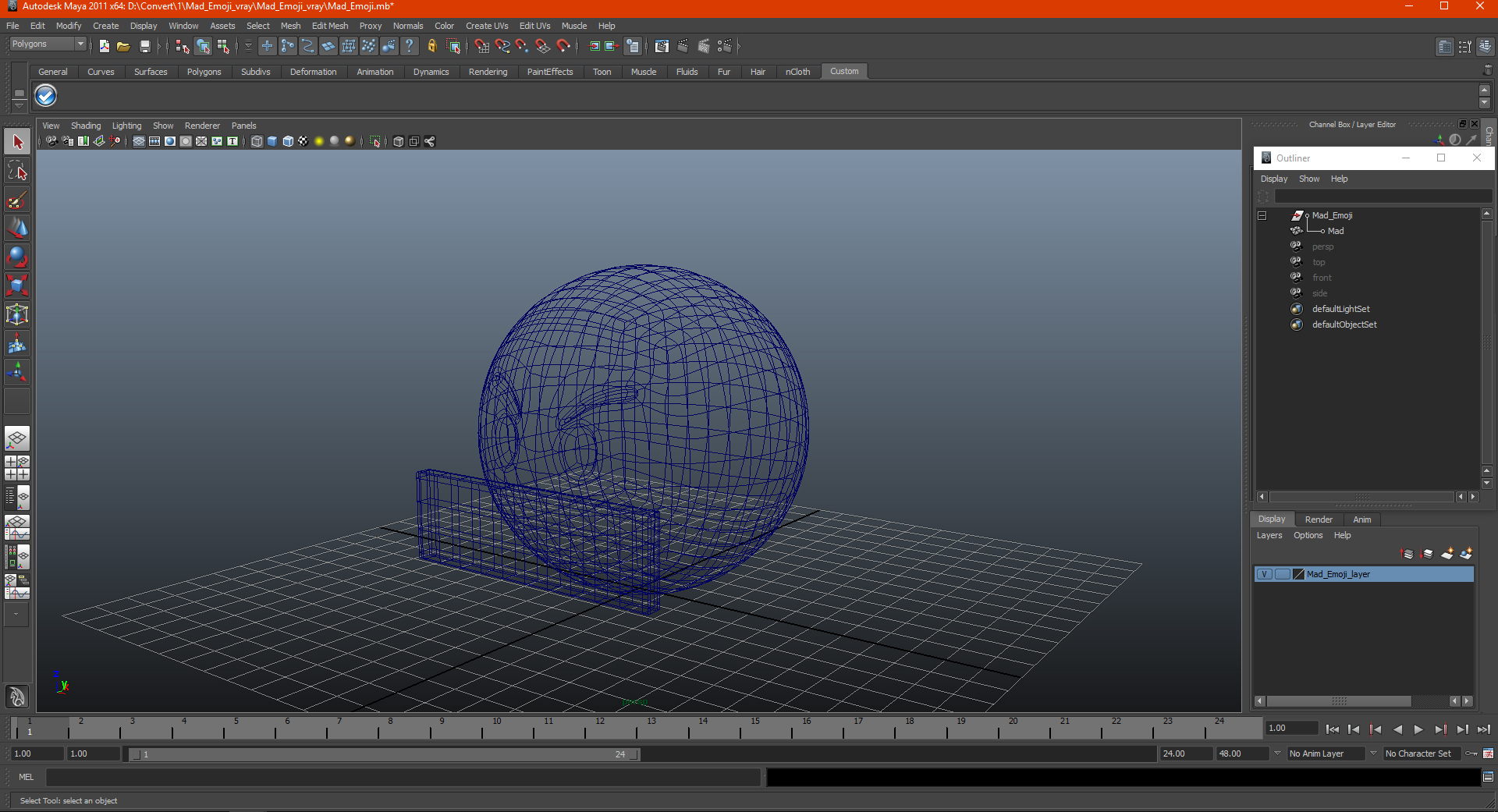Viewport: 1498px width, 812px height.
Task: Click layer display type box next to V
Action: [x=1282, y=574]
